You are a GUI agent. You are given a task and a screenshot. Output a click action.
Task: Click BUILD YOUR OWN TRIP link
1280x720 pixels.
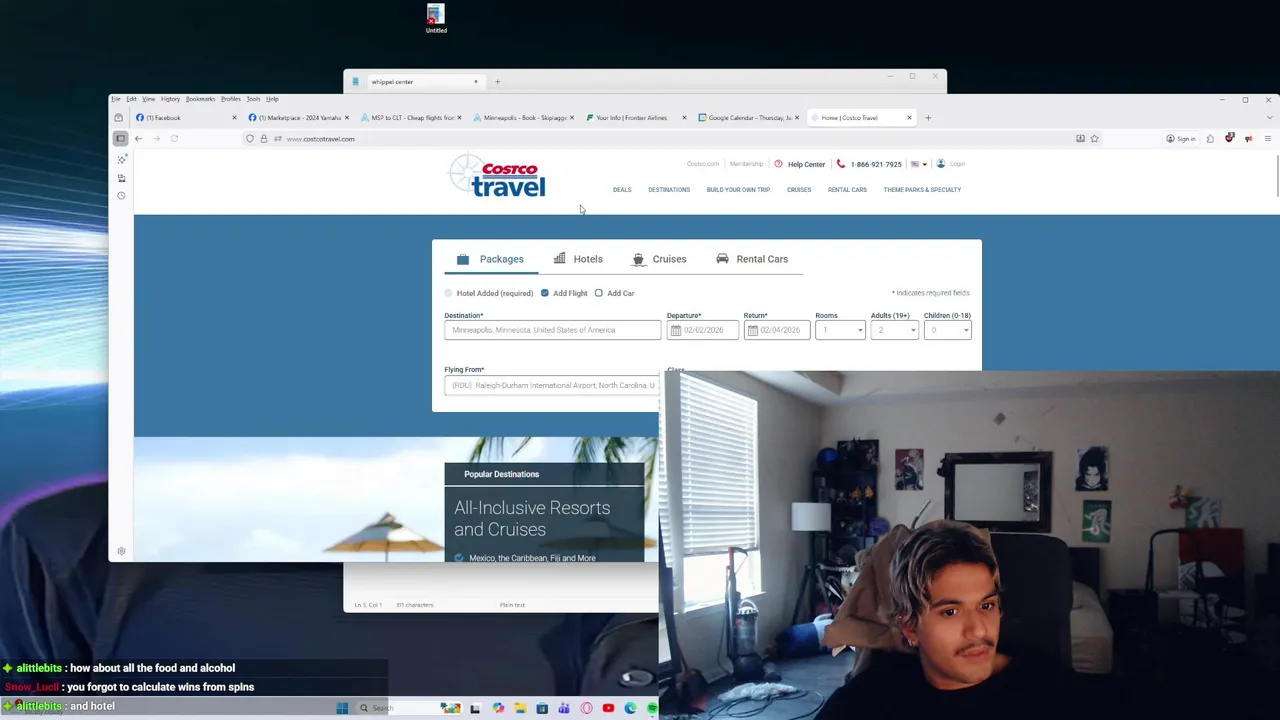pos(738,190)
